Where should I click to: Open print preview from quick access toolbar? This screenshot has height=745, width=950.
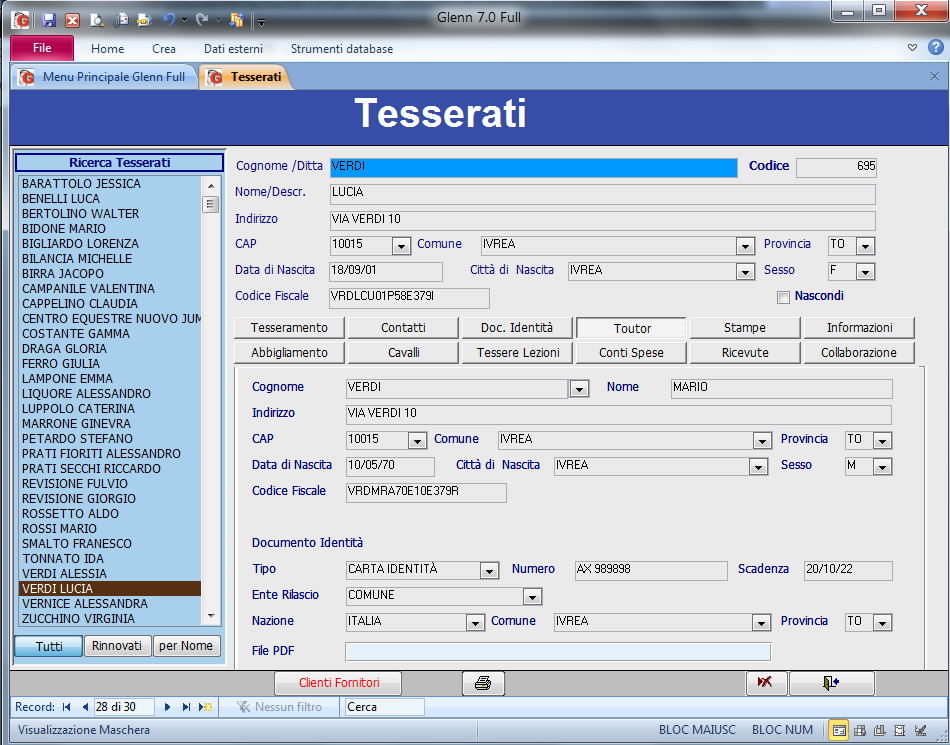click(96, 20)
